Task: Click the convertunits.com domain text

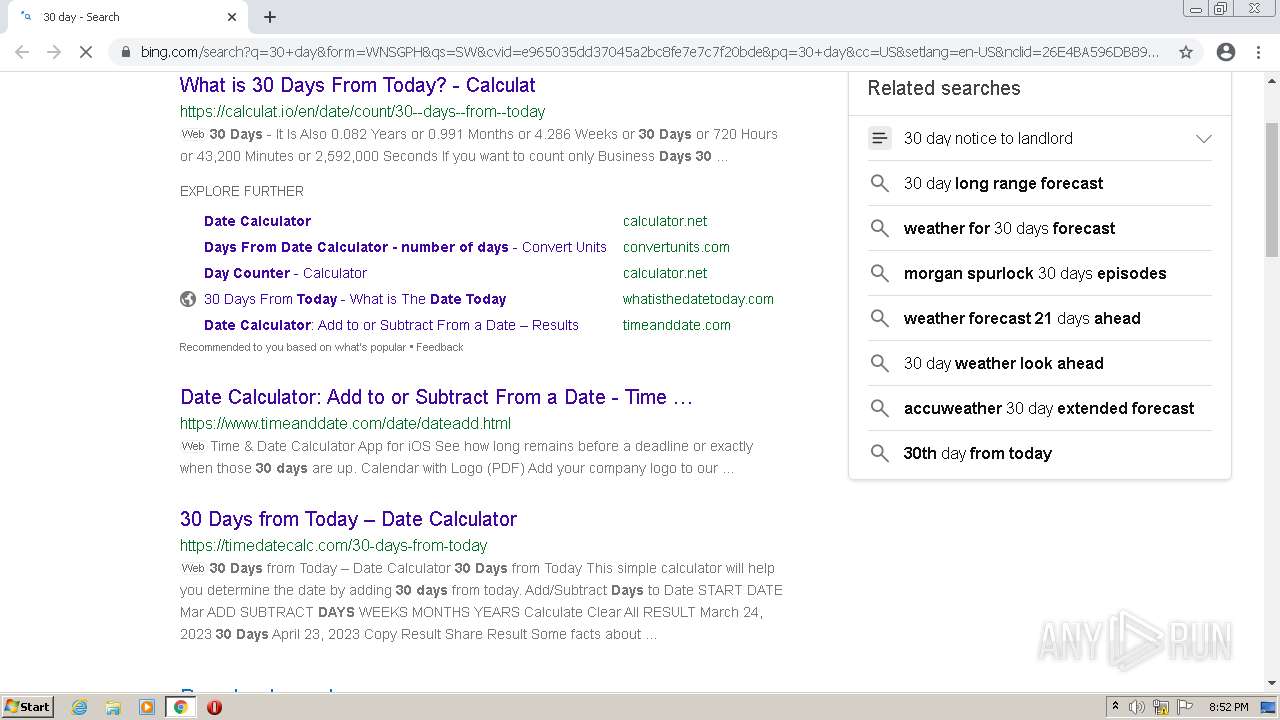Action: coord(676,247)
